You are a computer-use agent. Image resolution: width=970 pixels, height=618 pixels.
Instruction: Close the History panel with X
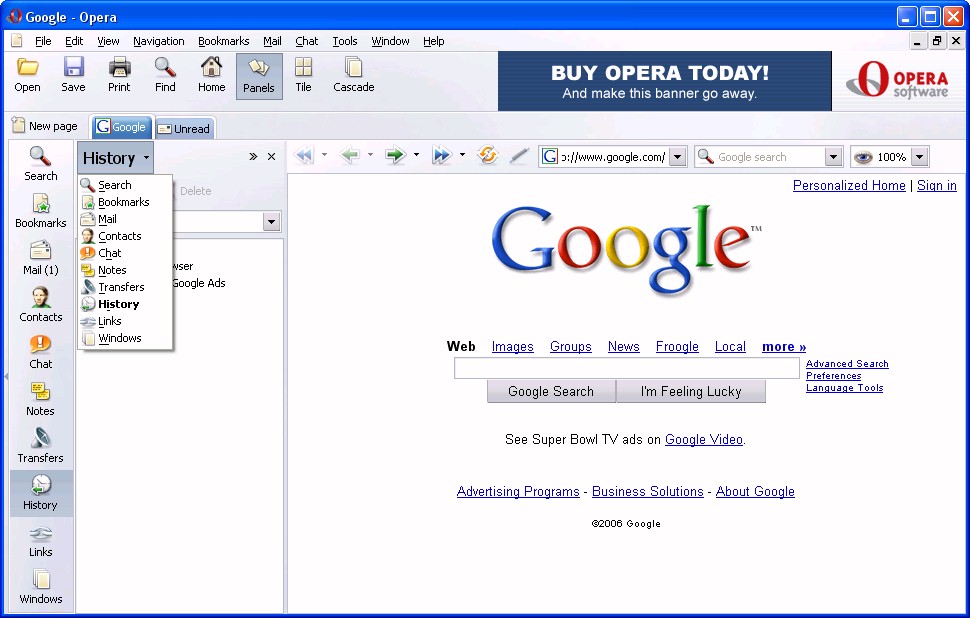point(271,157)
